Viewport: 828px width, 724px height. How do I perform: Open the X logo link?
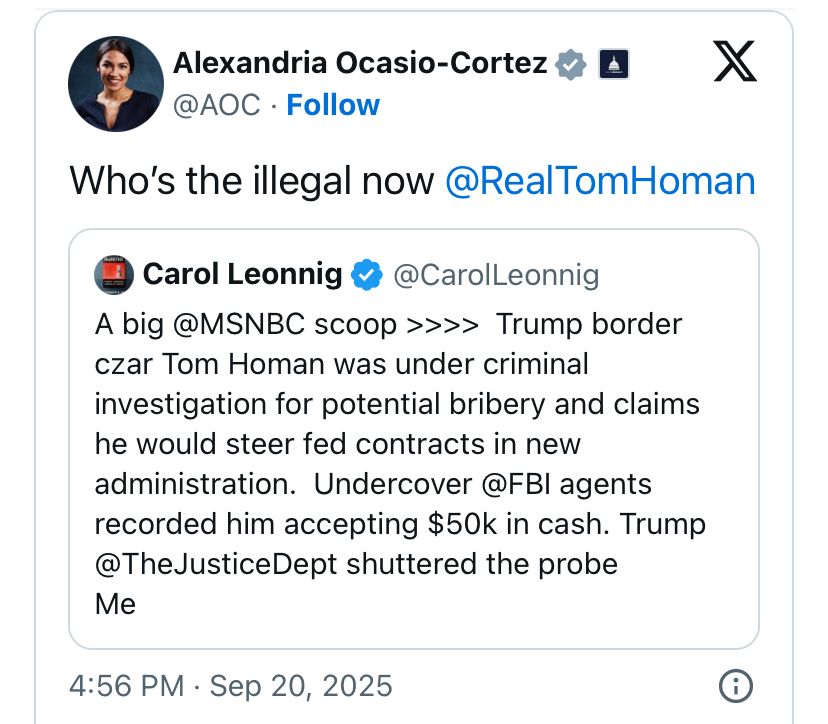tap(735, 61)
